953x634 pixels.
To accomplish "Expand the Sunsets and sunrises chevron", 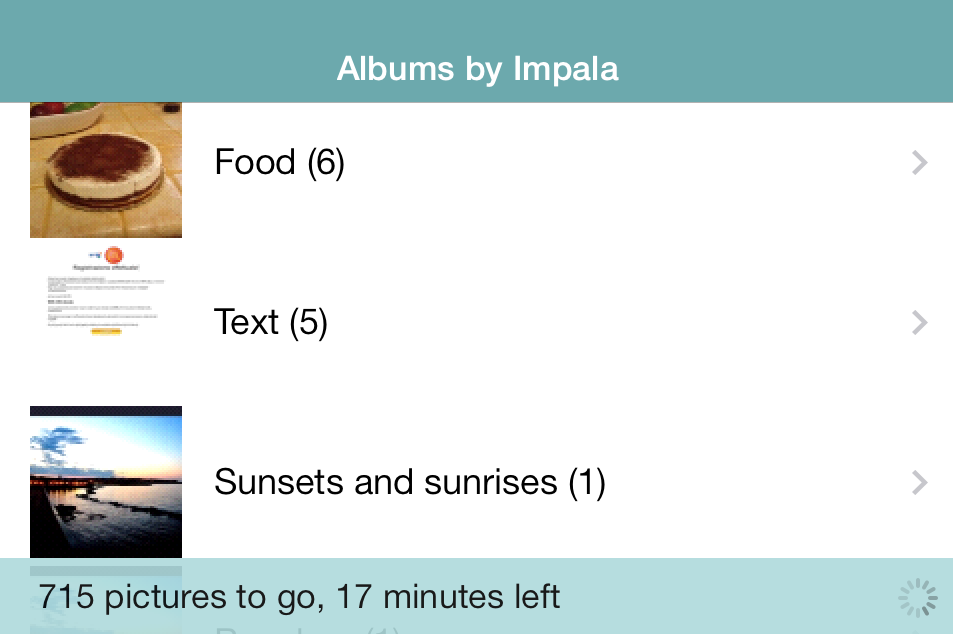I will point(920,483).
